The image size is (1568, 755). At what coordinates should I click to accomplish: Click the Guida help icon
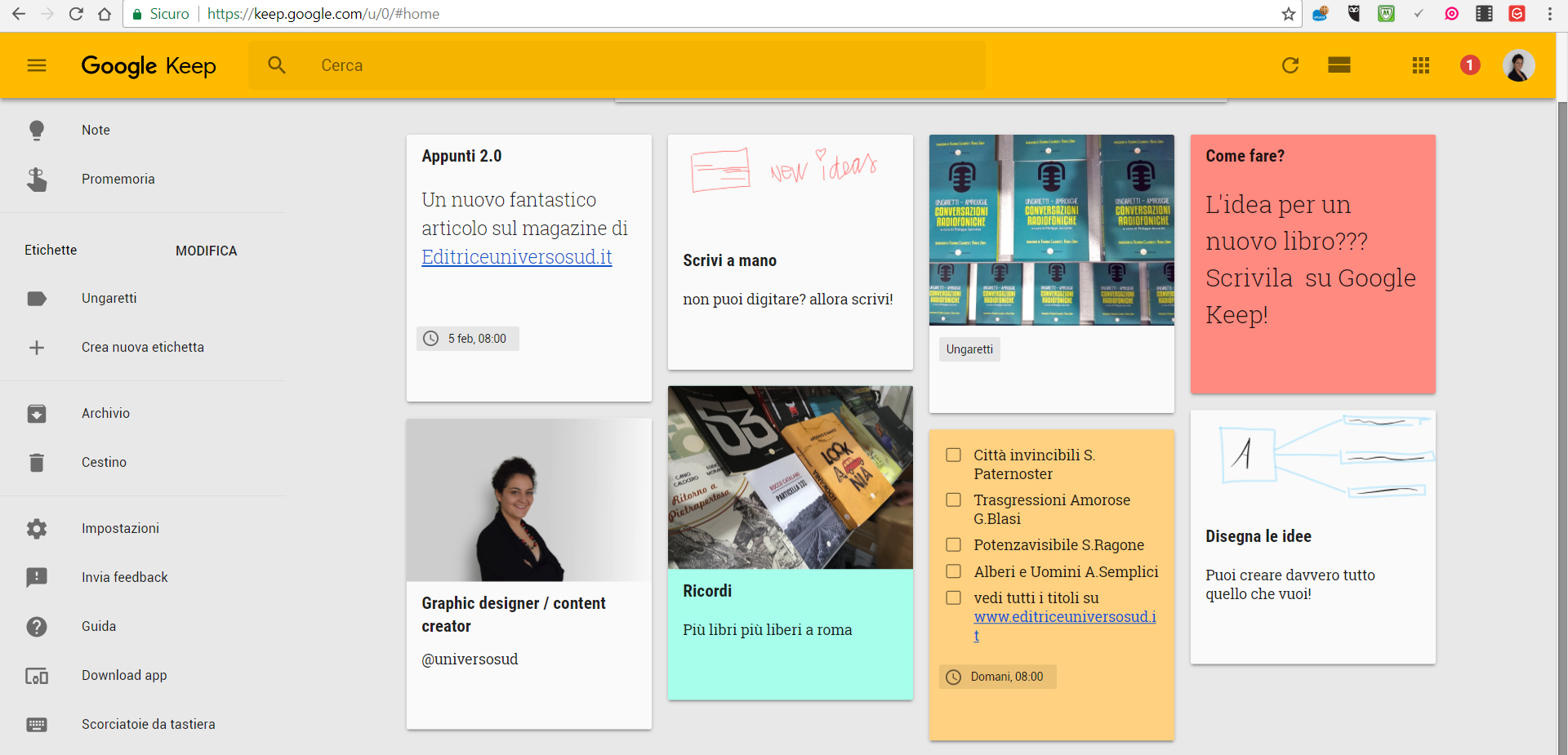pos(37,627)
